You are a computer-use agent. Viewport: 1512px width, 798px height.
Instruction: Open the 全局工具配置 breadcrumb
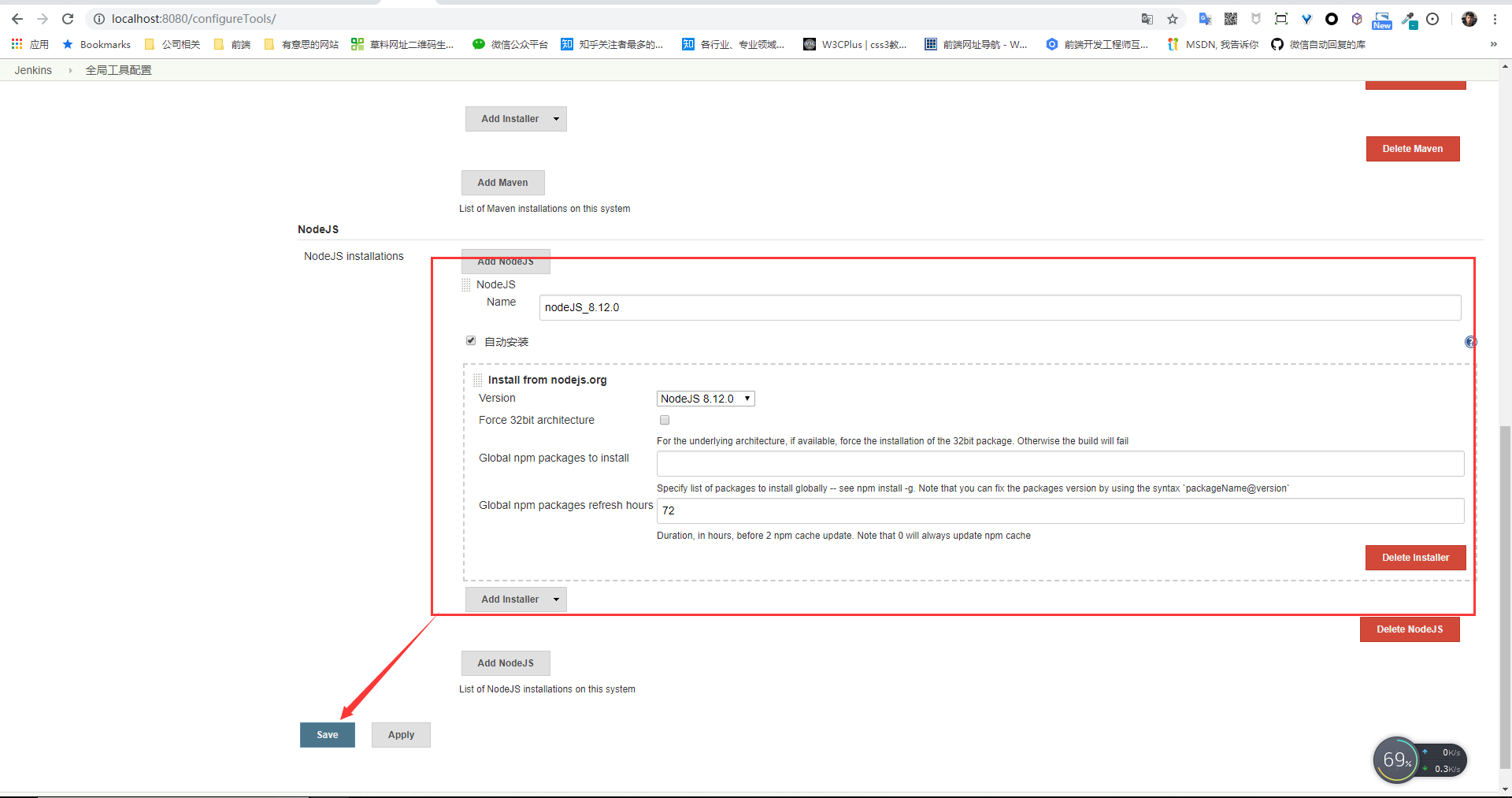[x=118, y=70]
